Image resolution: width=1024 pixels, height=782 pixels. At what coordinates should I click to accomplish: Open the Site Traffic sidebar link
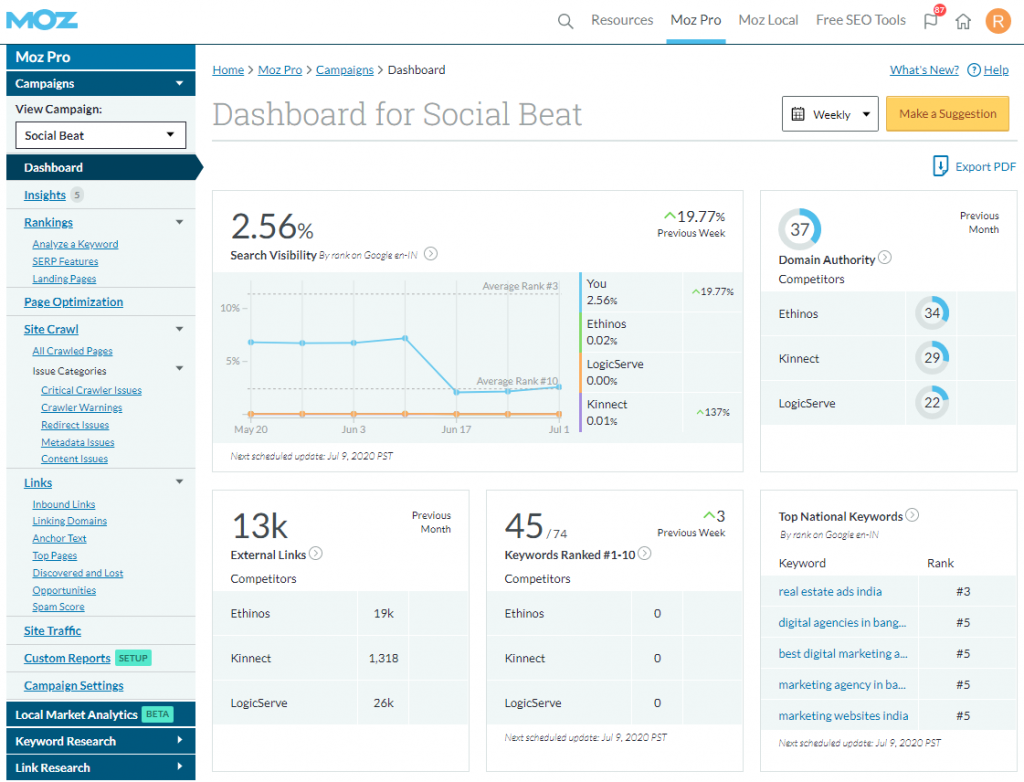coord(52,631)
